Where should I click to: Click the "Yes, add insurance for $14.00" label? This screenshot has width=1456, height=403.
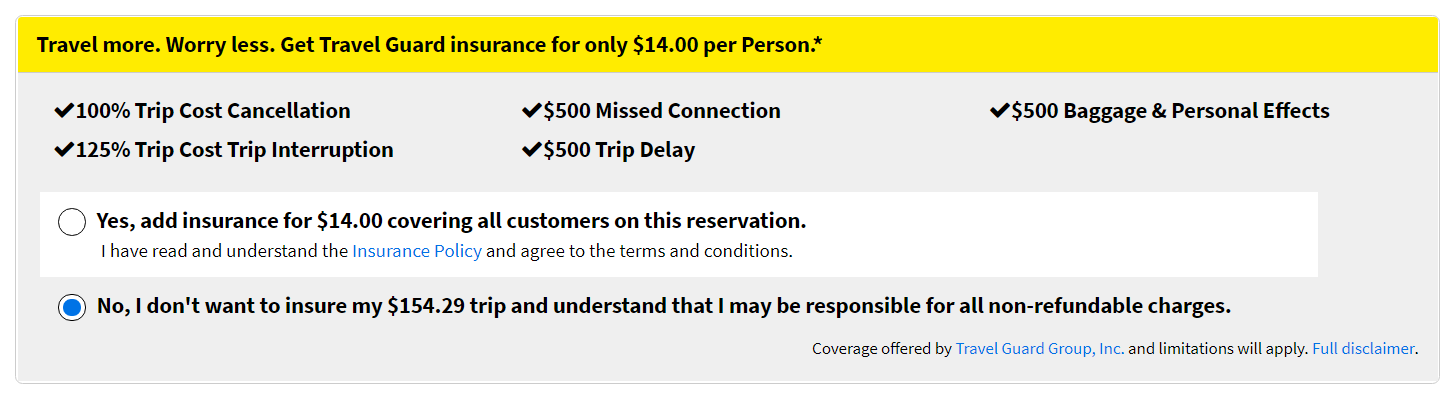(451, 220)
